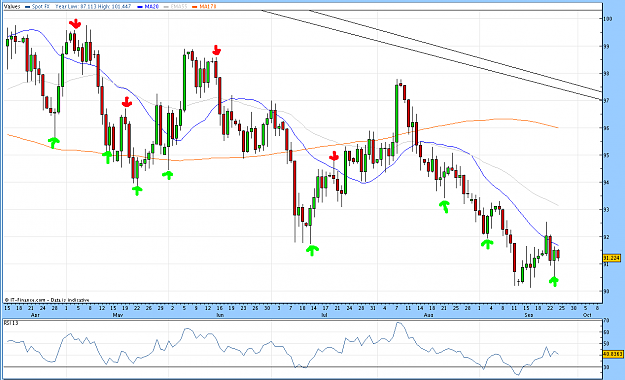Select the MA178 legend entry
625x380 pixels.
pos(204,7)
